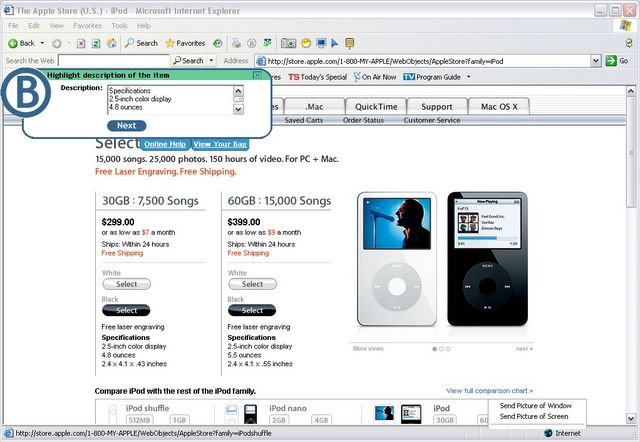Click the Description box scroll-down arrow
Viewport: 640px width, 442px height.
click(x=238, y=109)
